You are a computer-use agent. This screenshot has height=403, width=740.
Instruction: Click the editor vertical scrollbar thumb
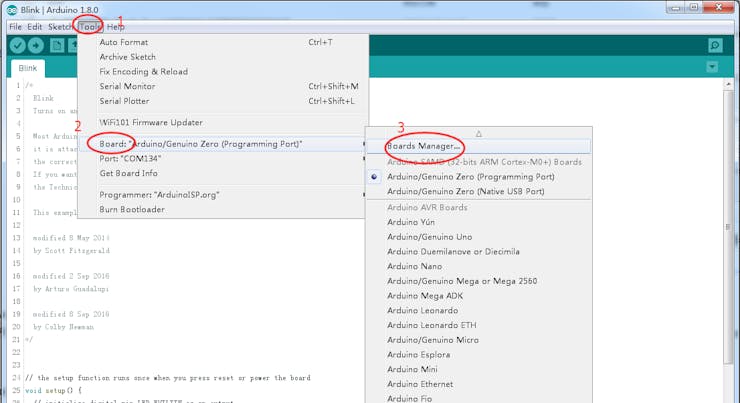[728, 227]
